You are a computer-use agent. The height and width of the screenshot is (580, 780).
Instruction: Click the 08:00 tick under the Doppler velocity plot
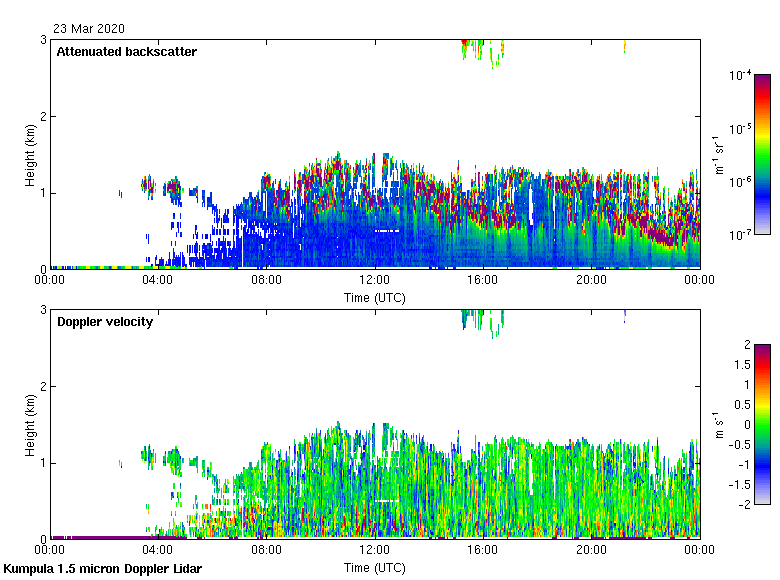coord(266,551)
